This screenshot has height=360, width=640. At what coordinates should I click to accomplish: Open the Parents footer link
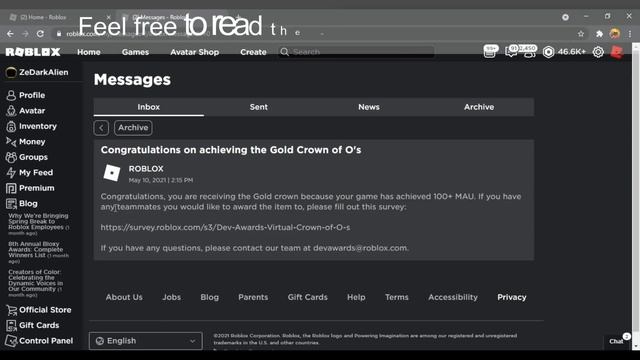pyautogui.click(x=253, y=297)
